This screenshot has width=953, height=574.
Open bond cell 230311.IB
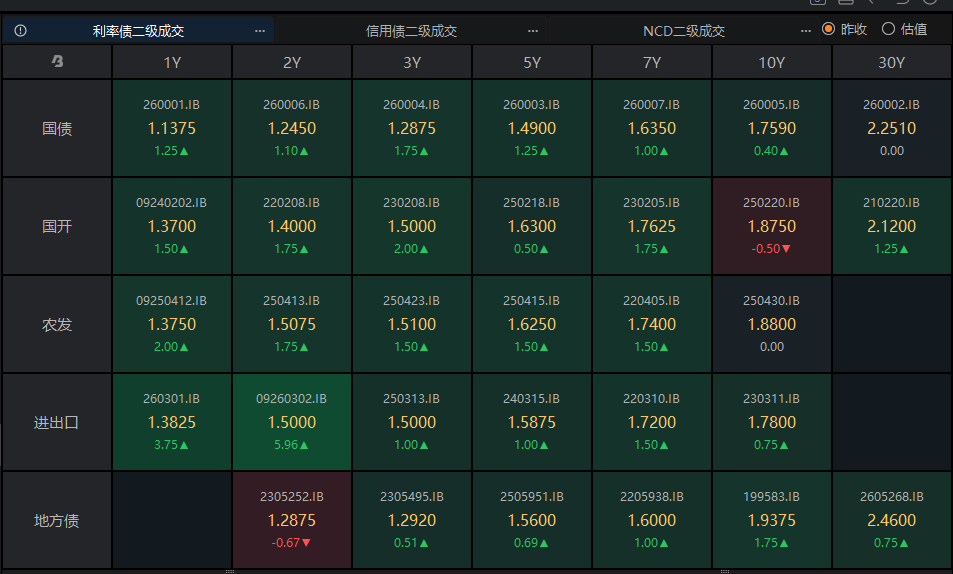(x=772, y=422)
